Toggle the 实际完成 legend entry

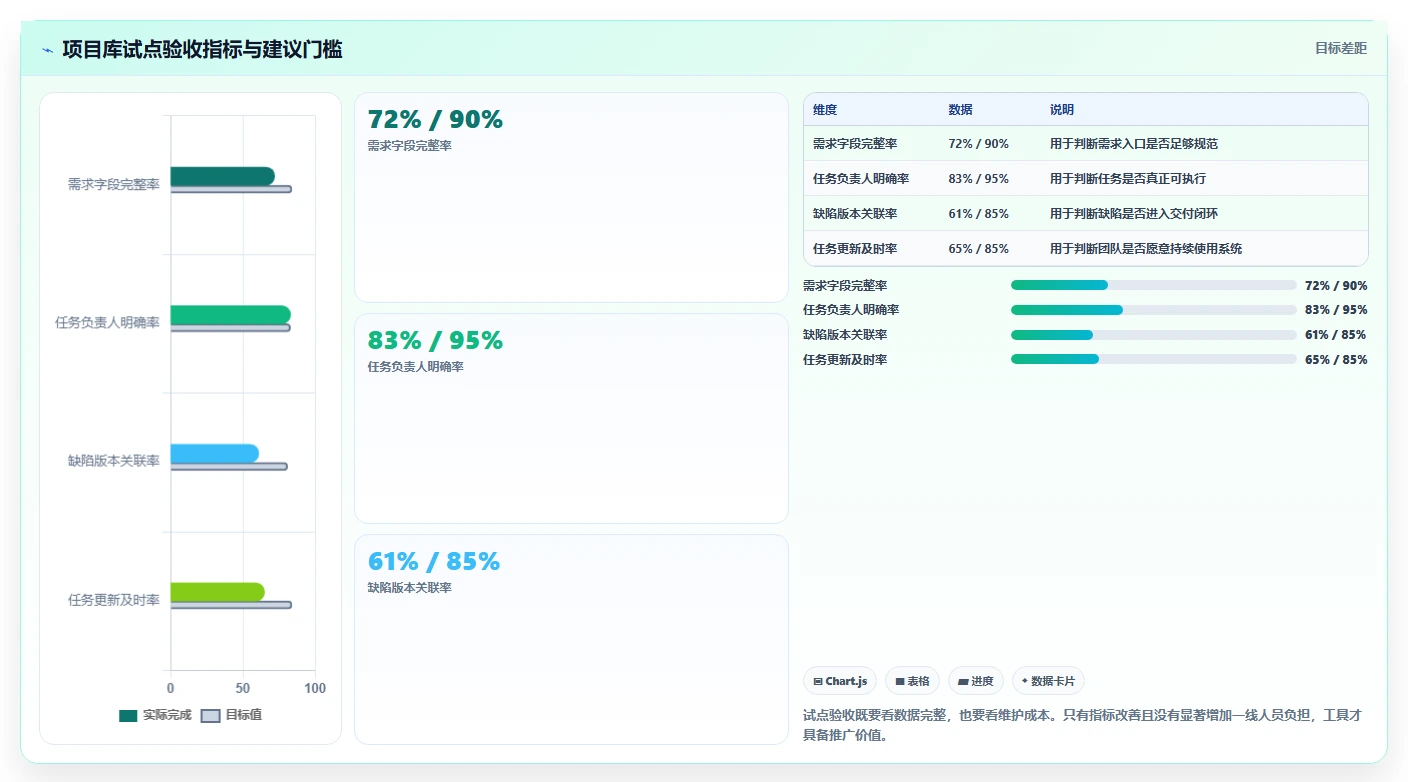coord(155,715)
